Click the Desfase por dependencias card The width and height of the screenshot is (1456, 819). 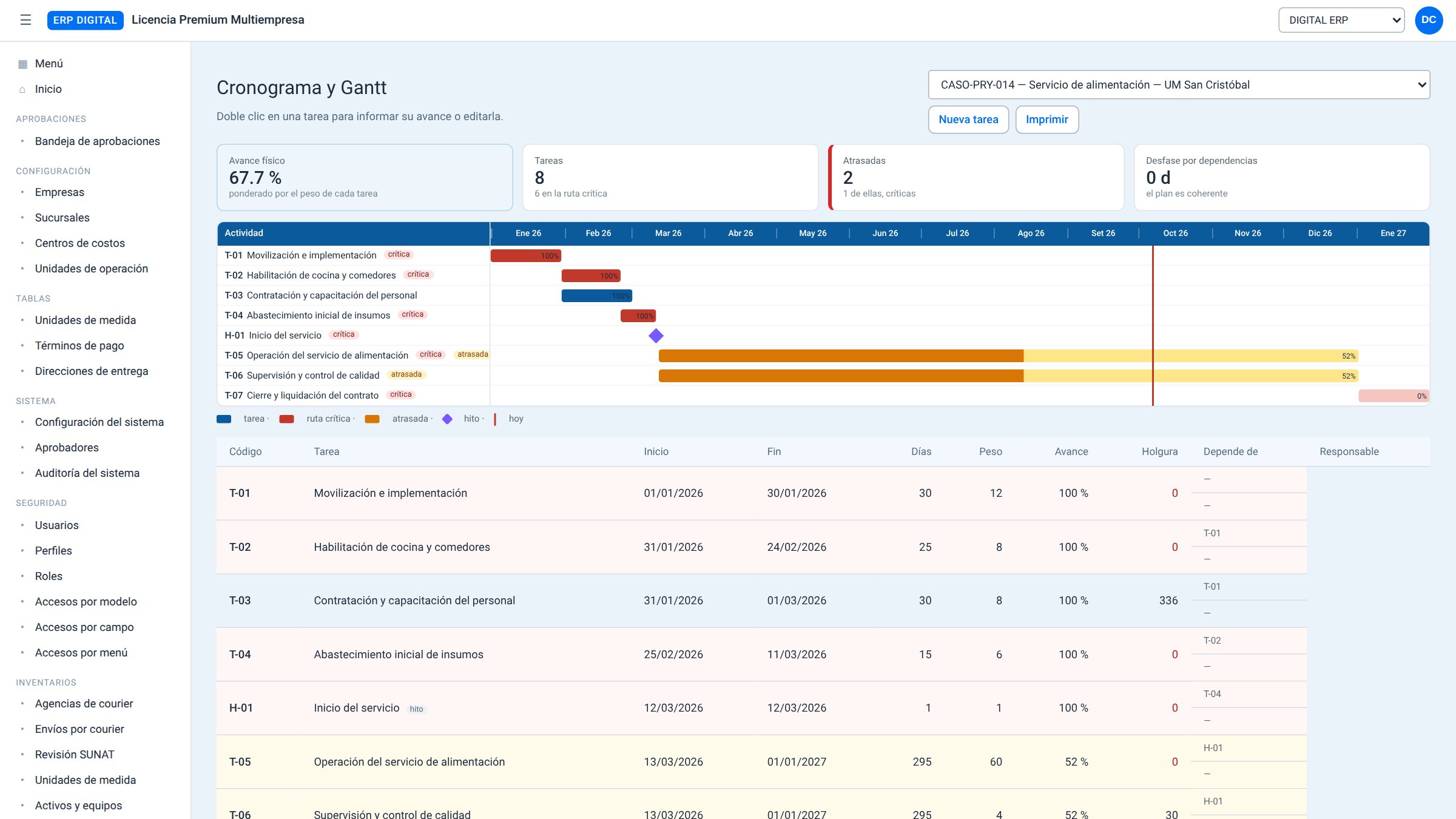(x=1282, y=177)
